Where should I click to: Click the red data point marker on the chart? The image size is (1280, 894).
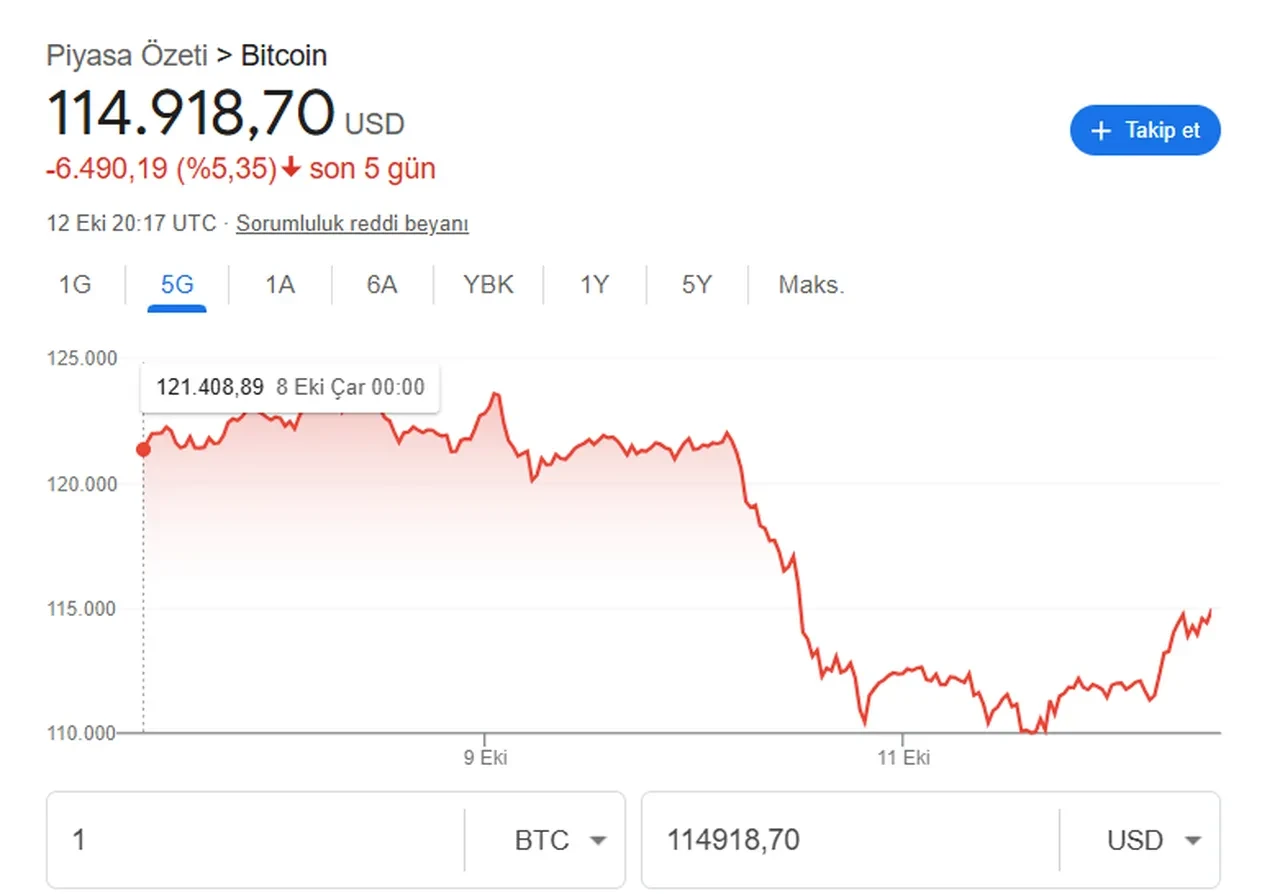143,449
